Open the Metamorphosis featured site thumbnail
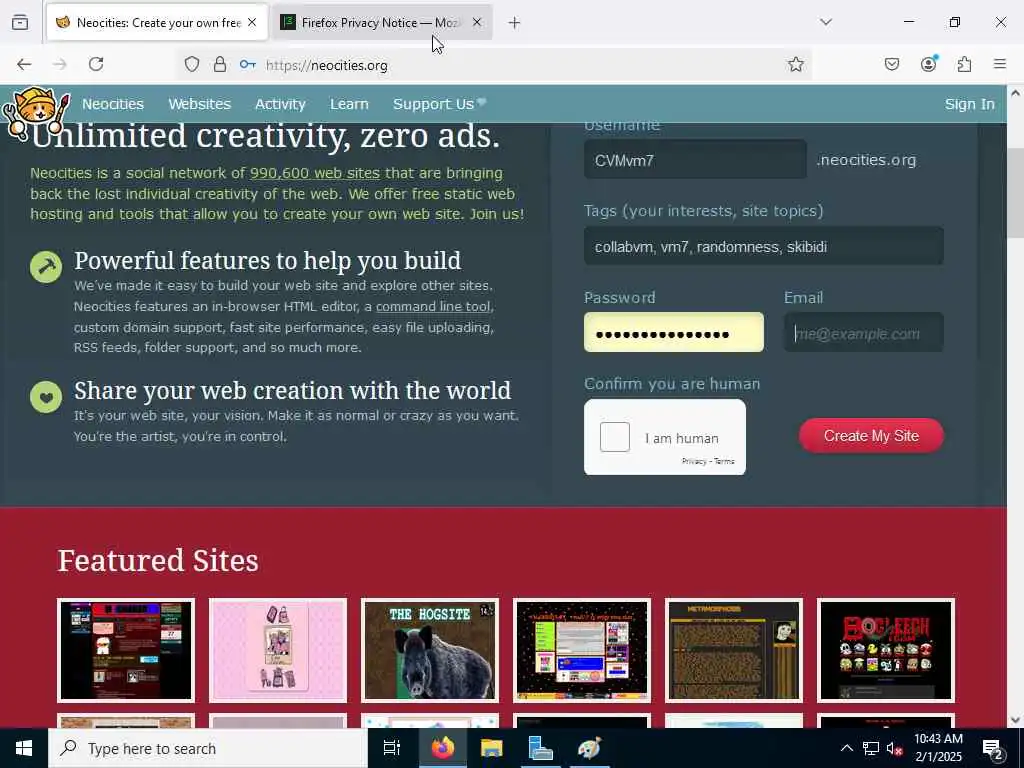The image size is (1024, 768). (734, 650)
